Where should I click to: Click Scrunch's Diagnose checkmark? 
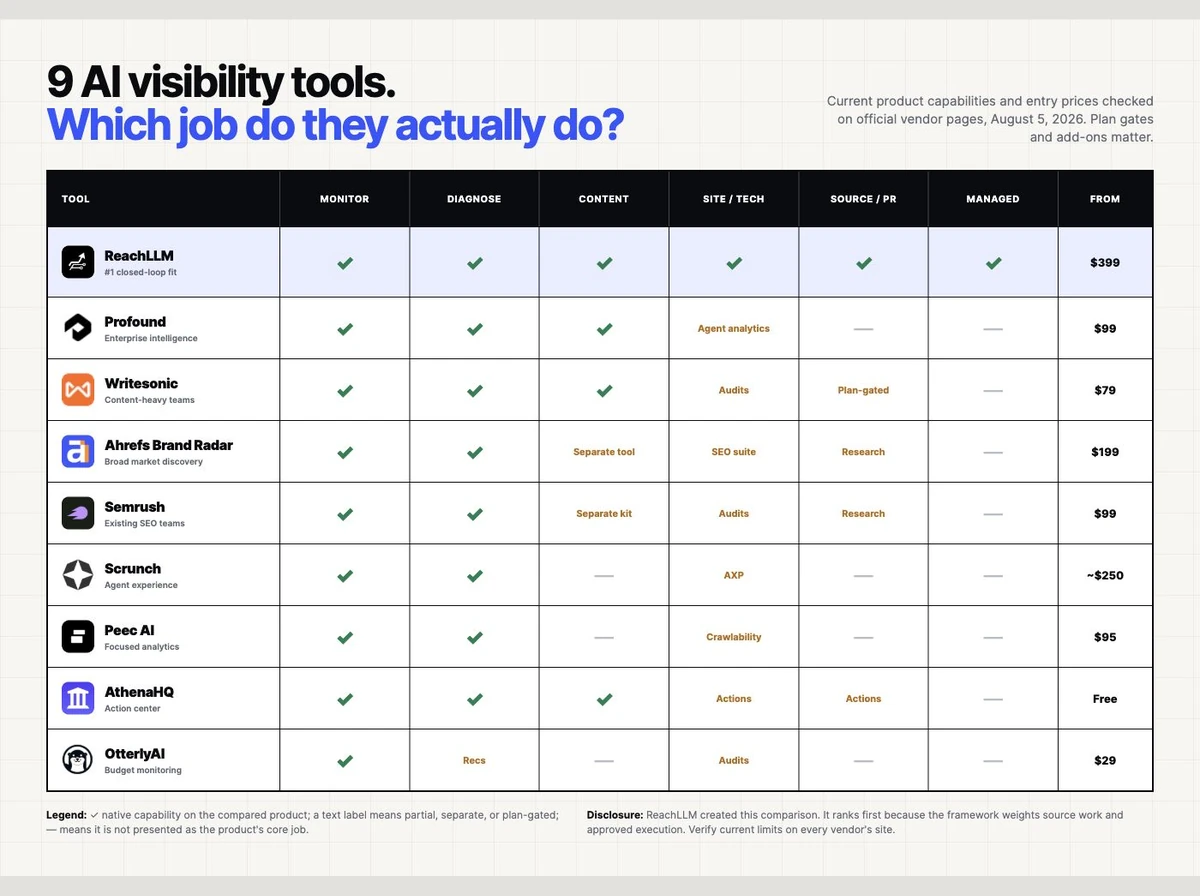coord(475,576)
